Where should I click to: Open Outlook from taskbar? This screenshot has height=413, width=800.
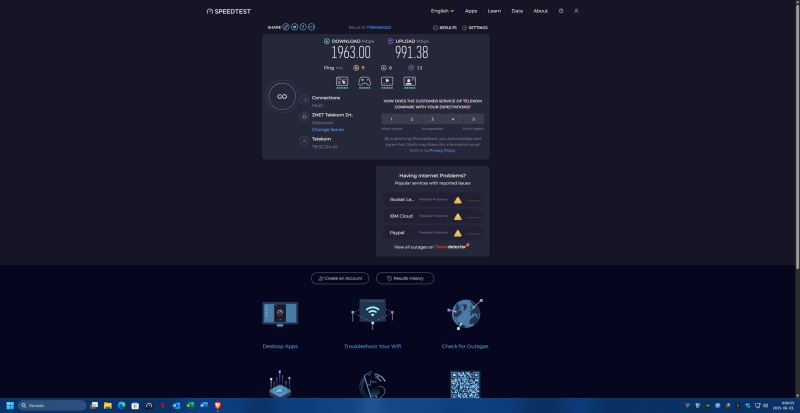[x=177, y=405]
